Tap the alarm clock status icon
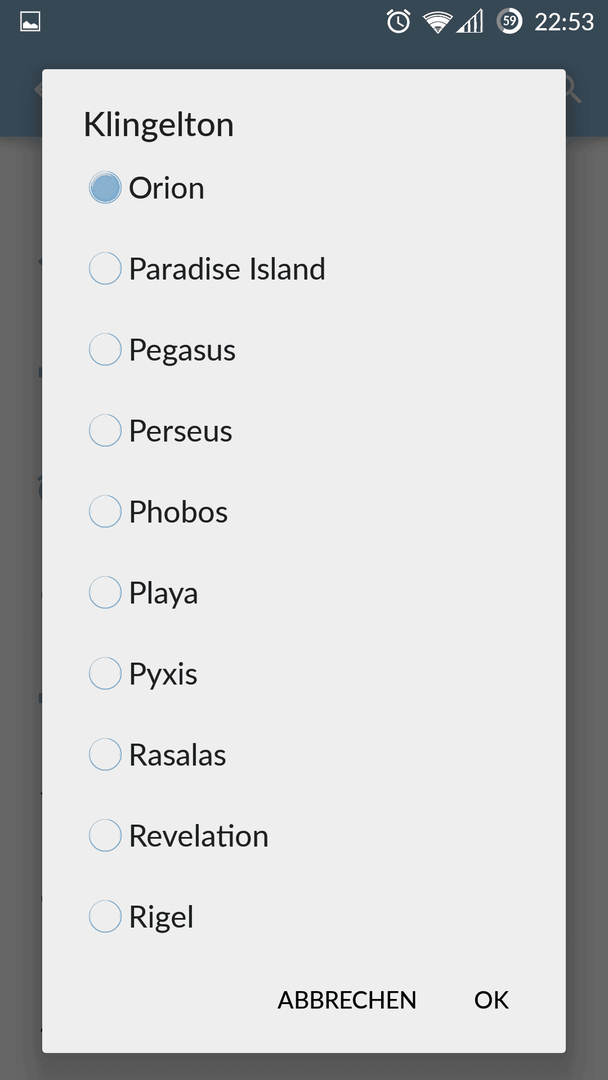This screenshot has width=608, height=1080. (x=399, y=21)
